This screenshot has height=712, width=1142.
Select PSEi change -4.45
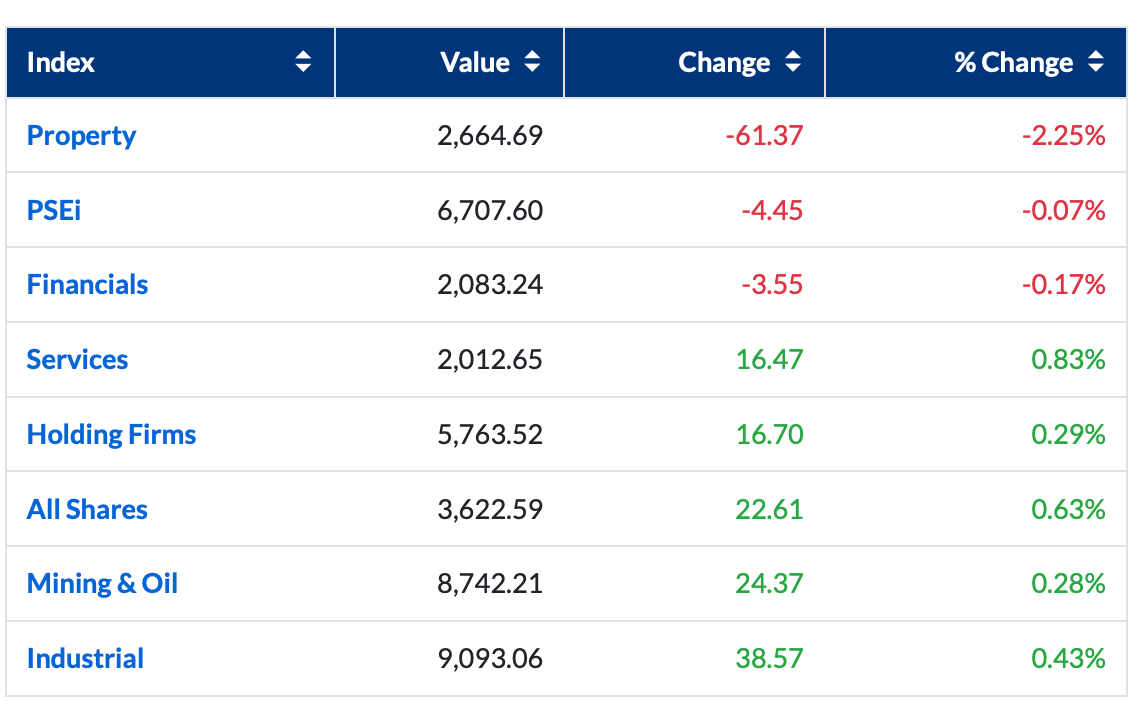(772, 211)
